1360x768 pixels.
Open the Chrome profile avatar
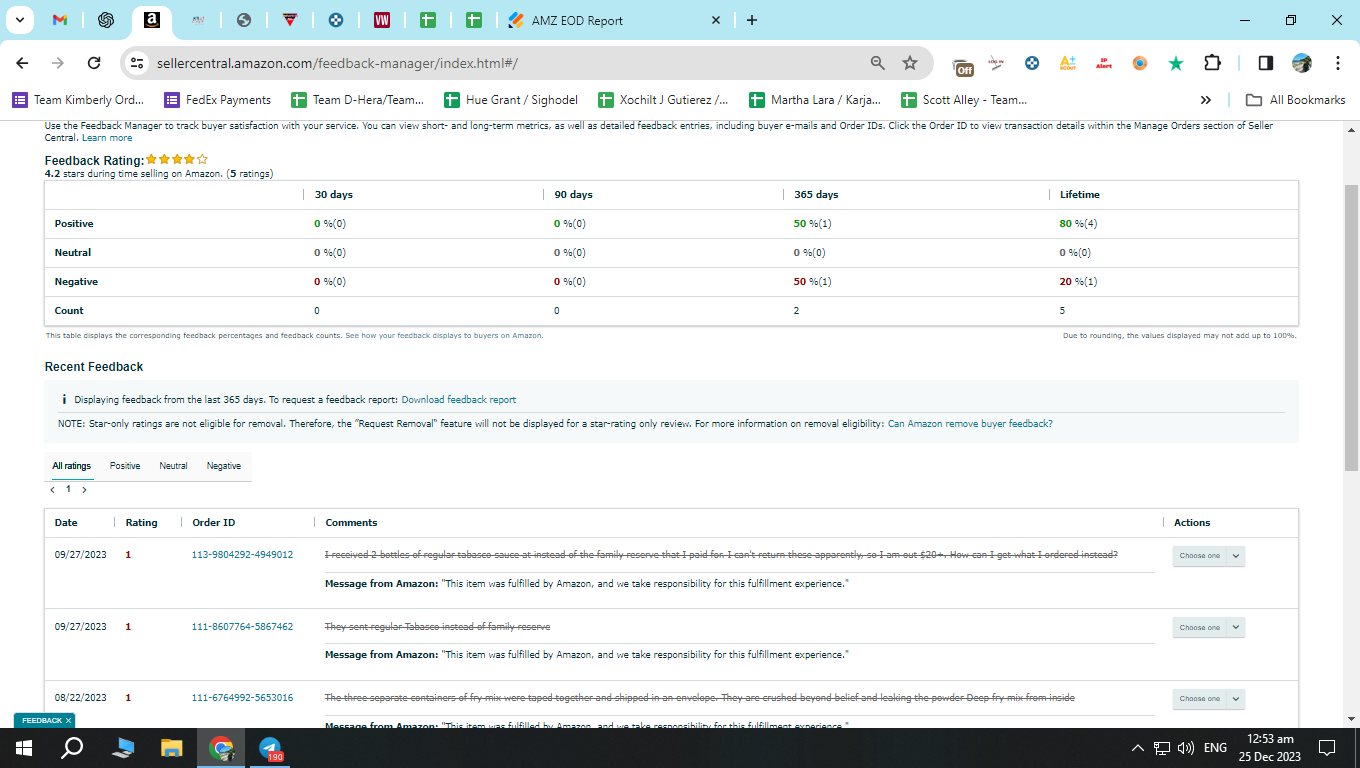coord(1301,63)
